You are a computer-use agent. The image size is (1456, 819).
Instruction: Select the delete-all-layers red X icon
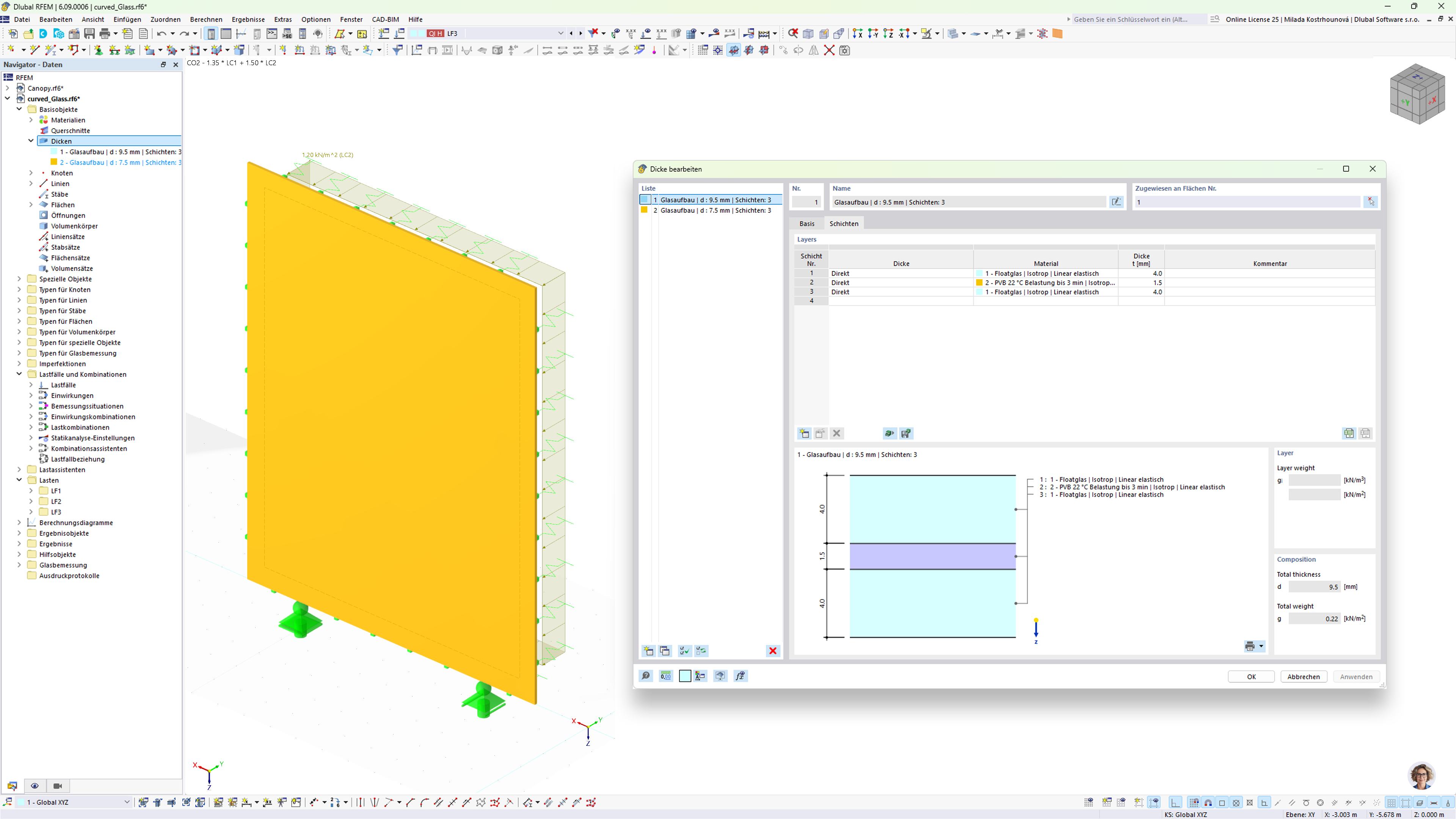(x=773, y=651)
